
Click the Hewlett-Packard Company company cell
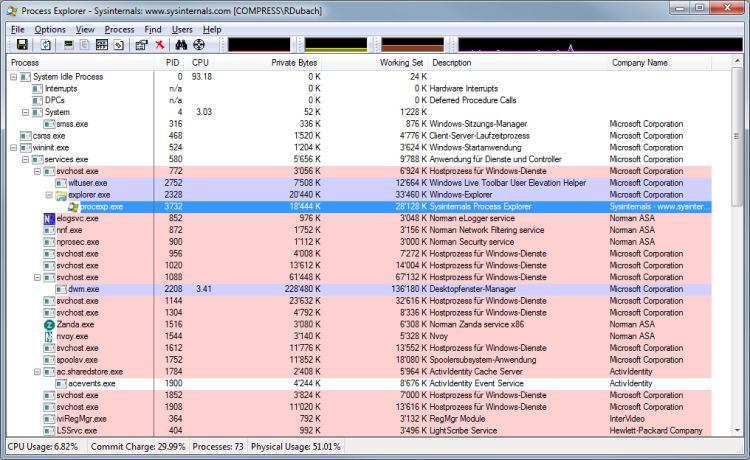coord(656,430)
